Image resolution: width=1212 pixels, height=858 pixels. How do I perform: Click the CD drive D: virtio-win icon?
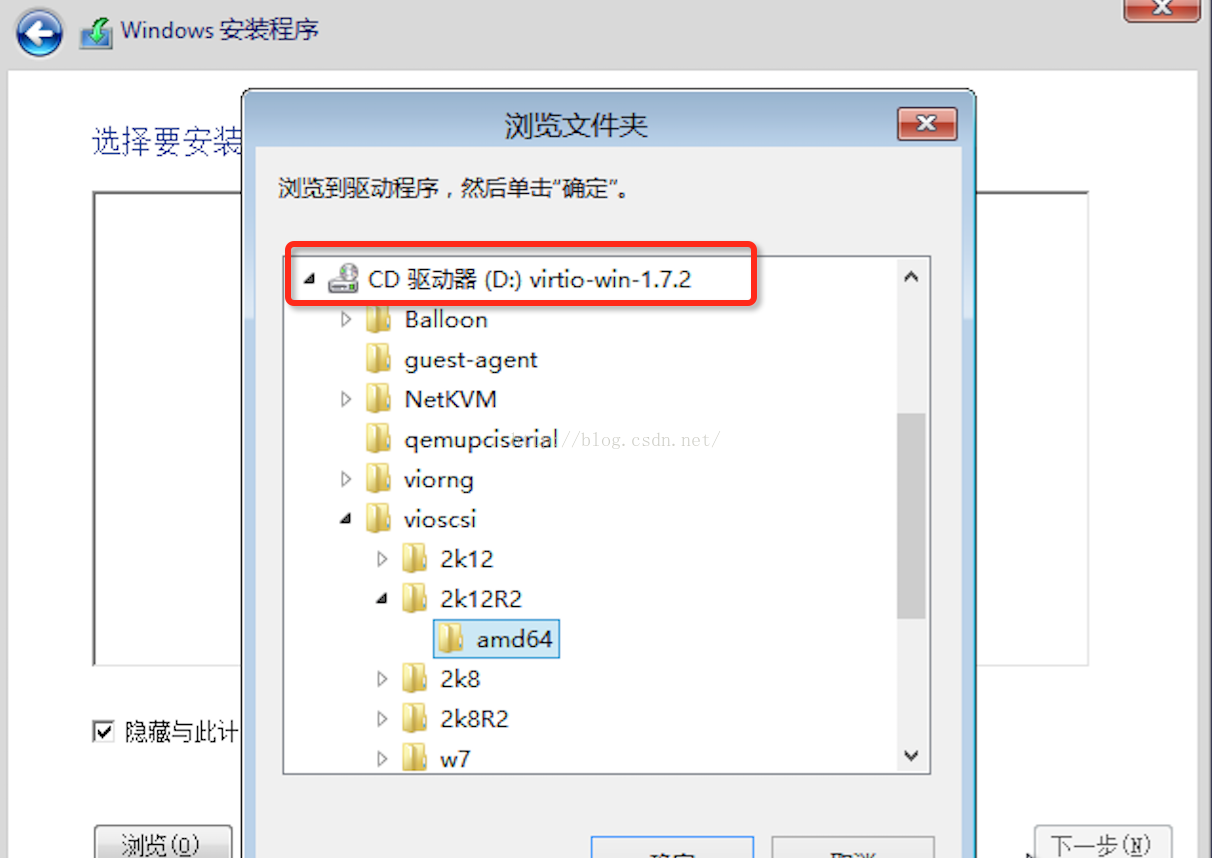pyautogui.click(x=344, y=279)
